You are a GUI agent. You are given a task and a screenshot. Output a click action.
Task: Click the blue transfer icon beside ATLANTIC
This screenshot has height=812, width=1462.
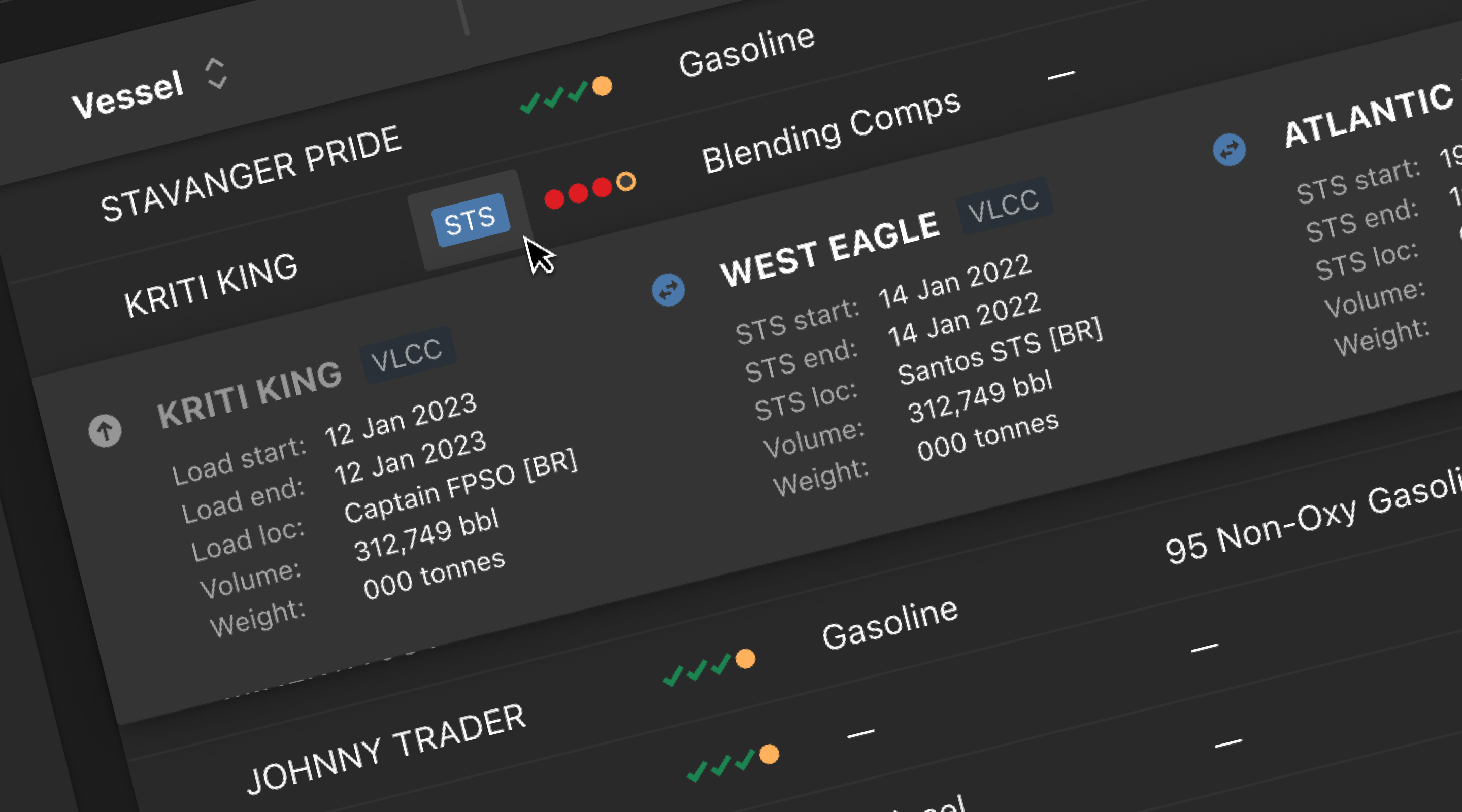1228,150
